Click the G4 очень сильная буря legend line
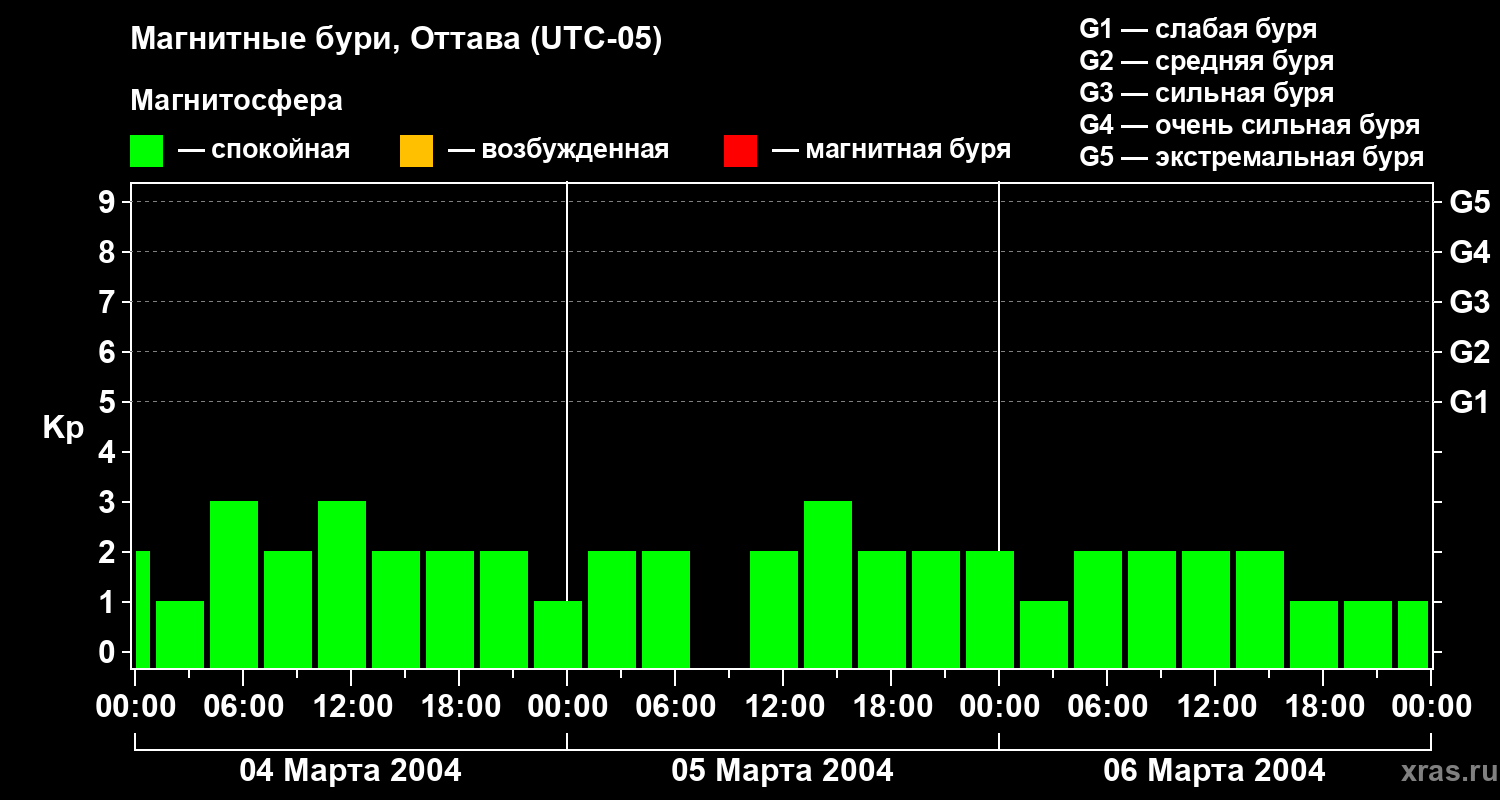The image size is (1500, 800). tap(1250, 126)
